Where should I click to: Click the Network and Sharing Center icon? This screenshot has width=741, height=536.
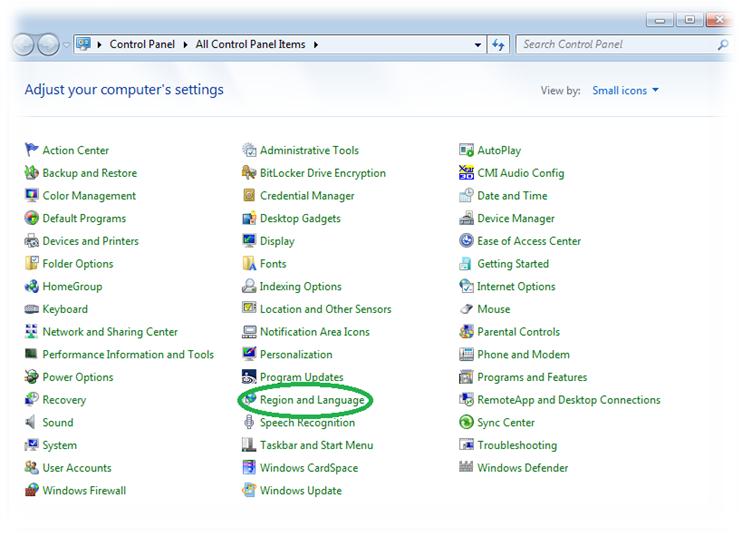[x=31, y=331]
